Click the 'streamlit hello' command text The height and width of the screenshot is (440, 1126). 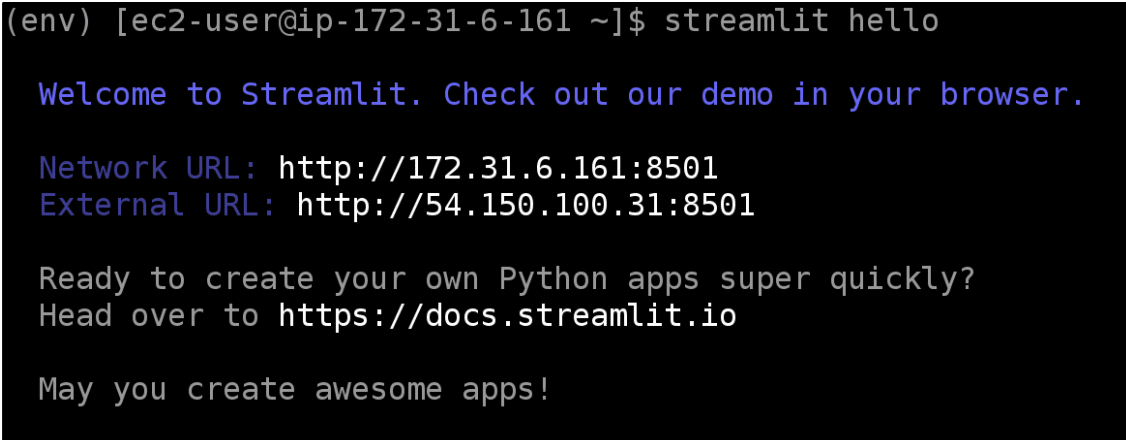pyautogui.click(x=801, y=22)
